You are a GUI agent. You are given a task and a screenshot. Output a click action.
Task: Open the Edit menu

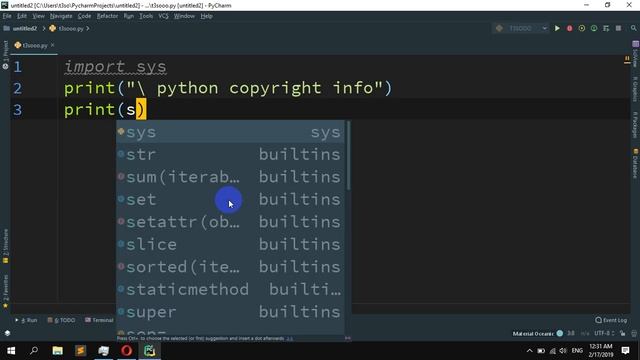tap(22, 16)
